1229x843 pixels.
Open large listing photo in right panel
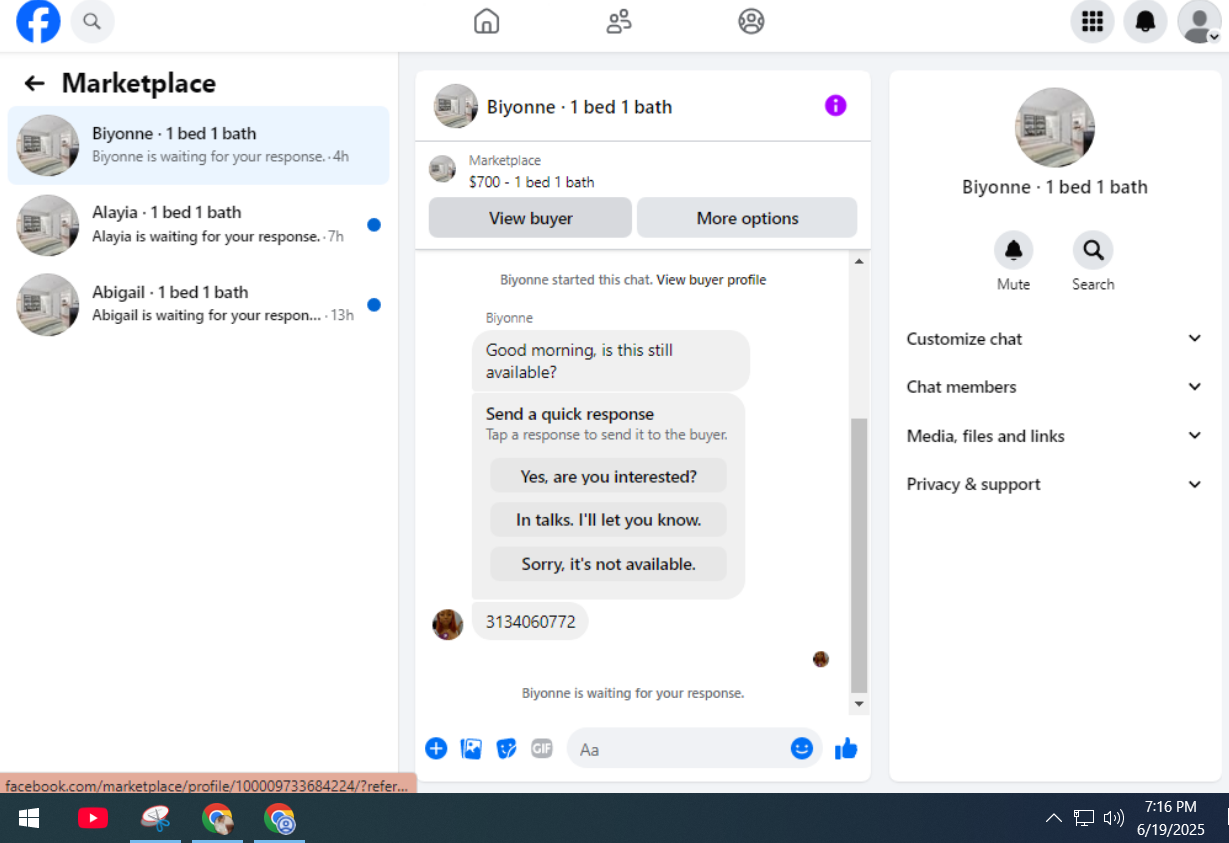1055,128
